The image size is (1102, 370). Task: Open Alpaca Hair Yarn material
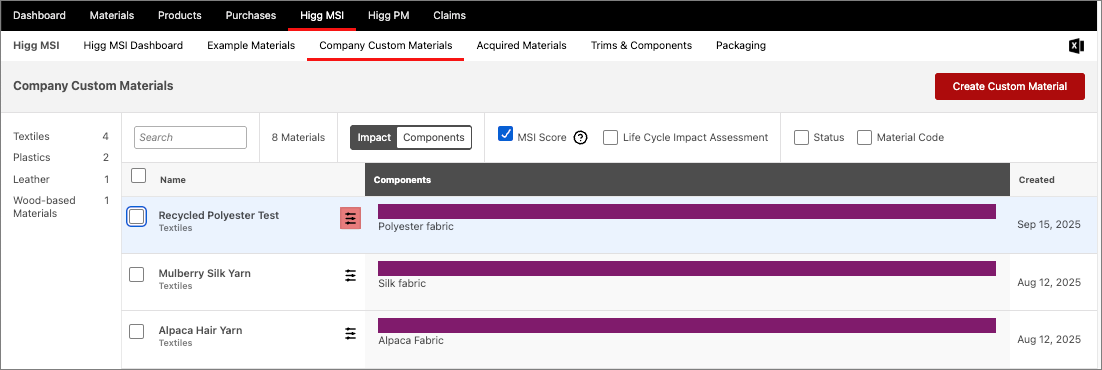[200, 331]
